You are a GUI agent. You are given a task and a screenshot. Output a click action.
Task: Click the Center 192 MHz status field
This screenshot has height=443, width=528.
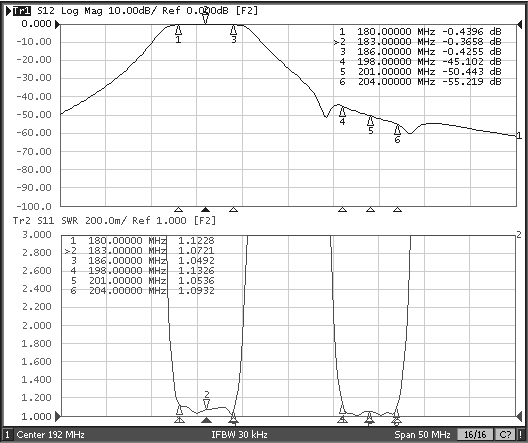51,435
